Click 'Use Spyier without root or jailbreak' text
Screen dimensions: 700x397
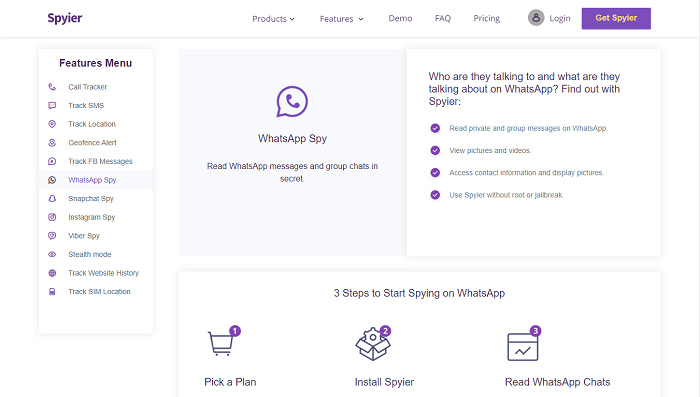point(507,195)
